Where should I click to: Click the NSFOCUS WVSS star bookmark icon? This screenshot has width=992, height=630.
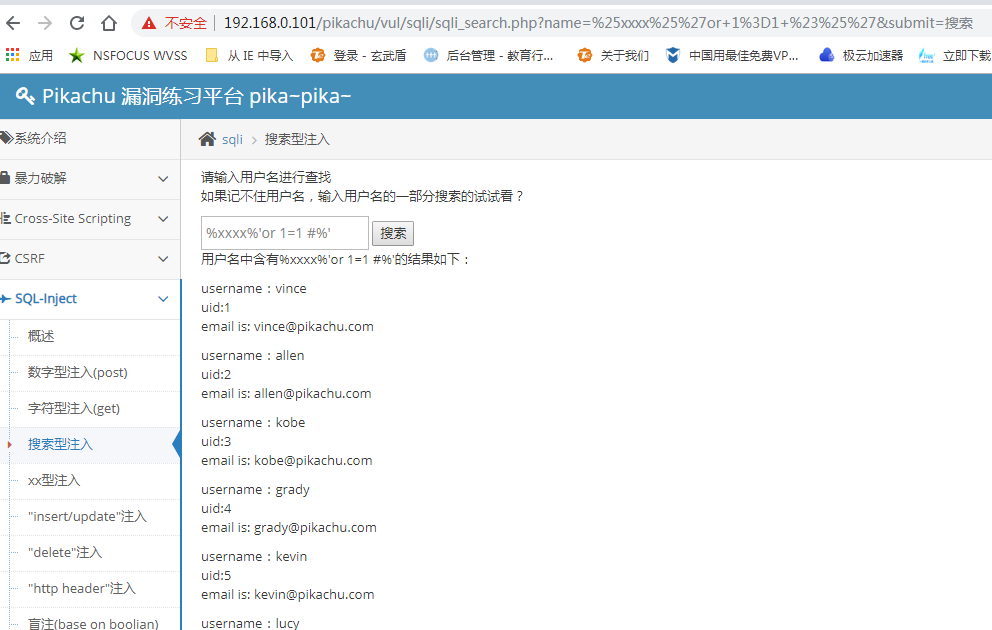(76, 55)
